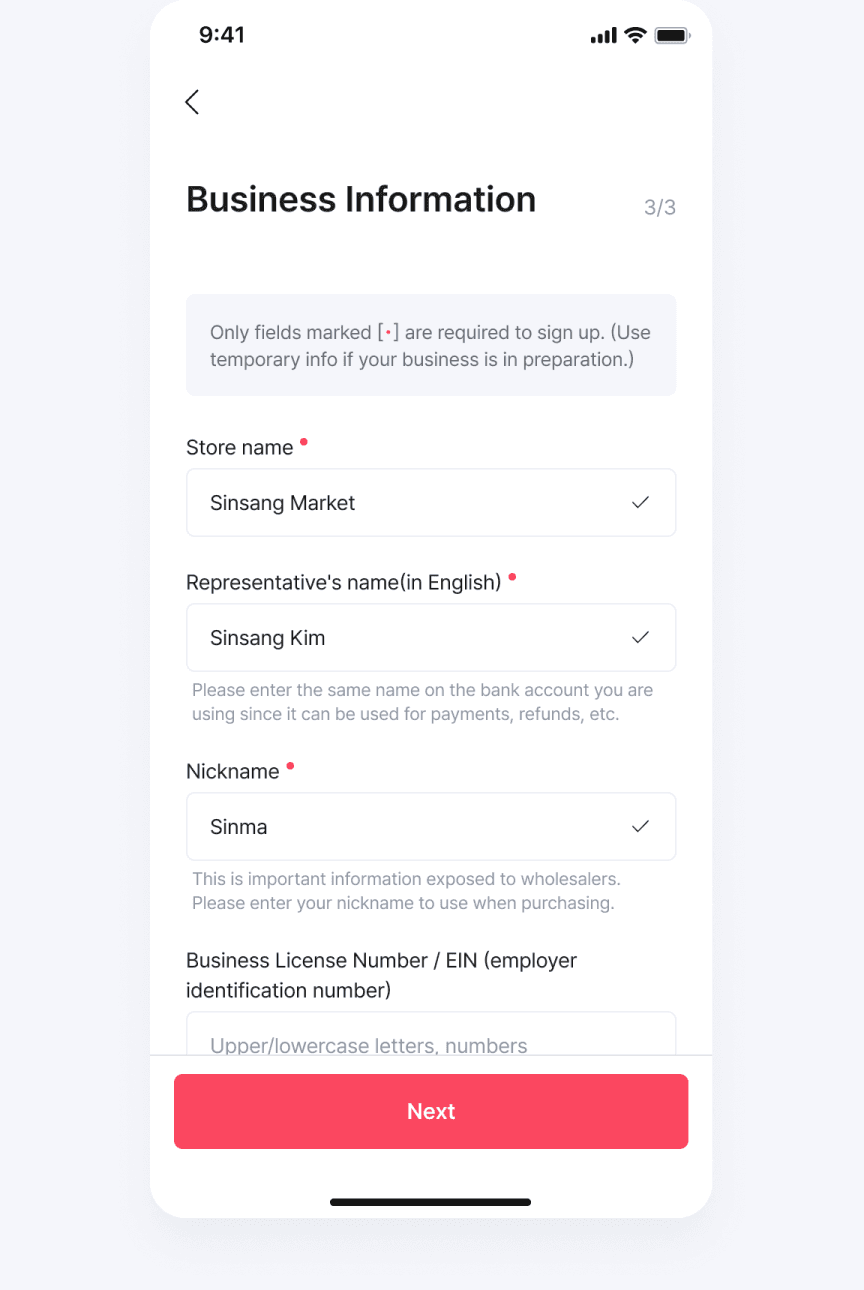Tap the cellular signal bars icon

click(x=604, y=36)
